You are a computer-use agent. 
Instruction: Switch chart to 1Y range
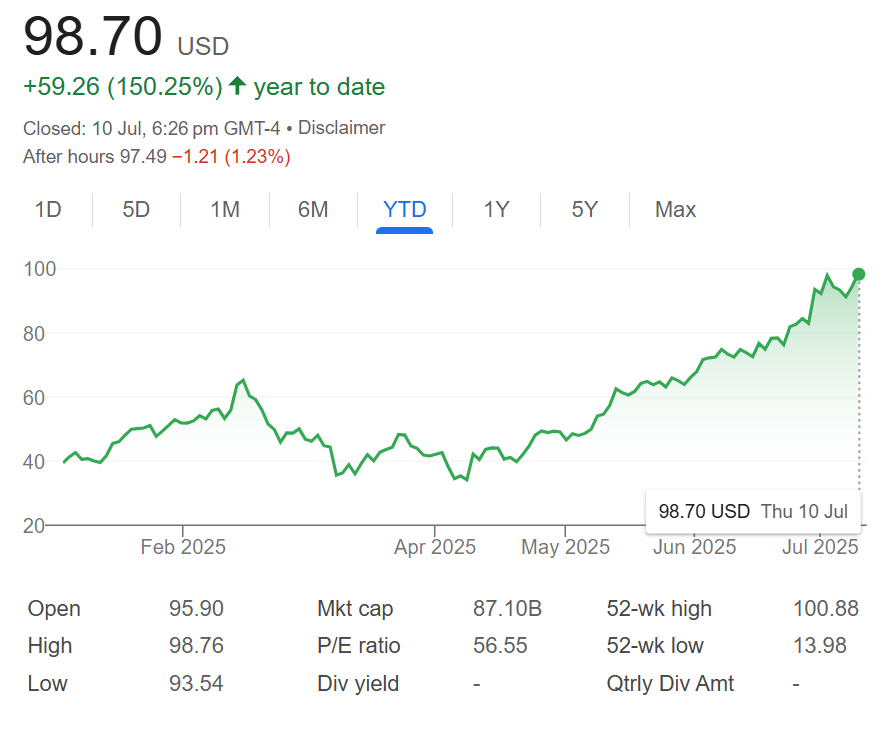point(497,209)
